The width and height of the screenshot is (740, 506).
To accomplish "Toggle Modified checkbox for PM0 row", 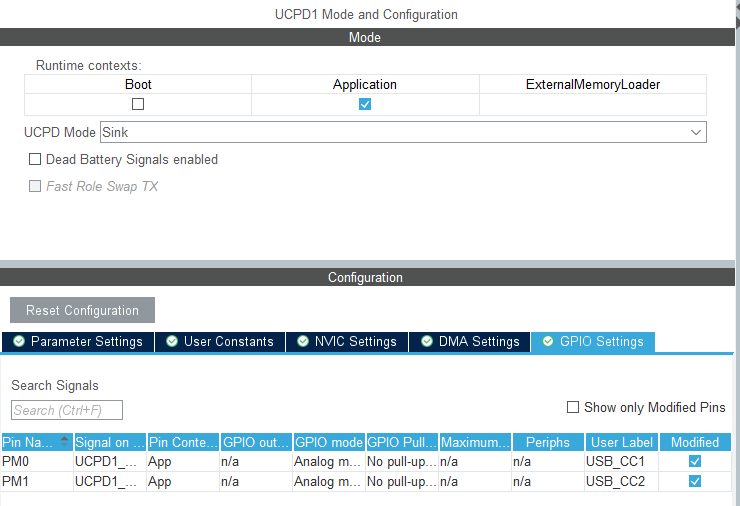I will click(x=695, y=462).
